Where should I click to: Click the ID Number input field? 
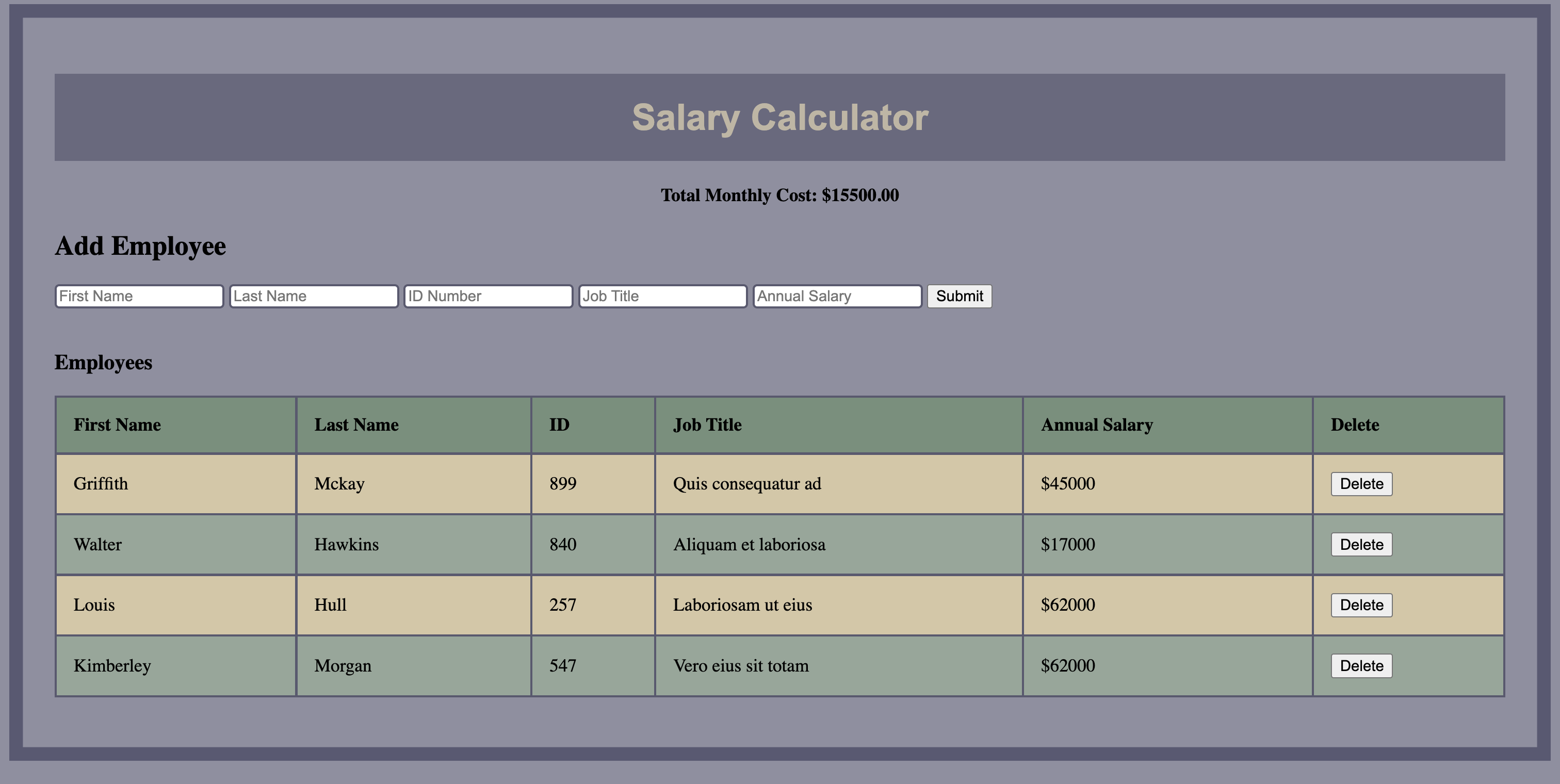coord(488,296)
